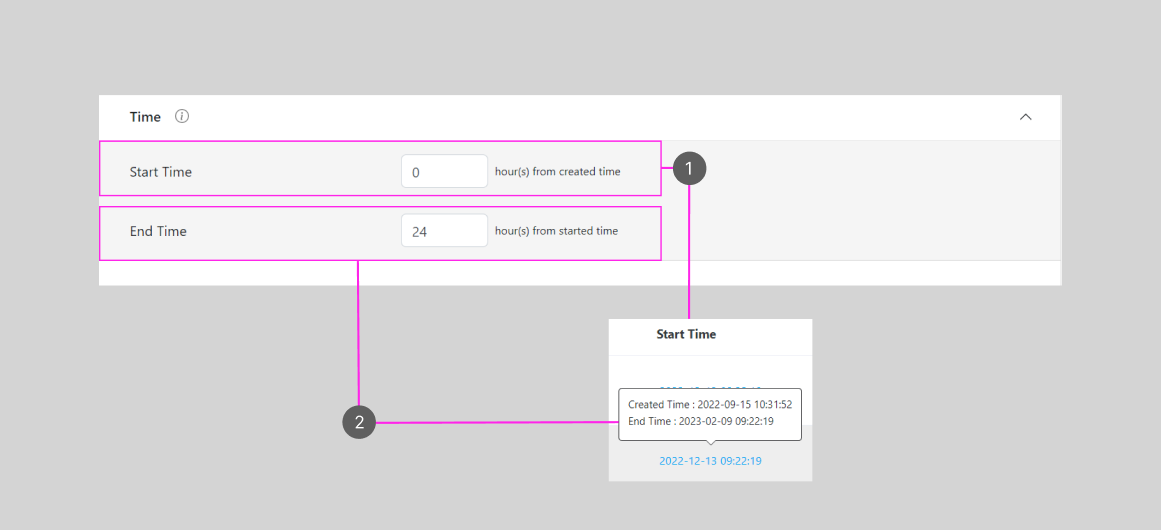Image resolution: width=1161 pixels, height=530 pixels.
Task: Collapse the Time section with the chevron
Action: click(1025, 117)
